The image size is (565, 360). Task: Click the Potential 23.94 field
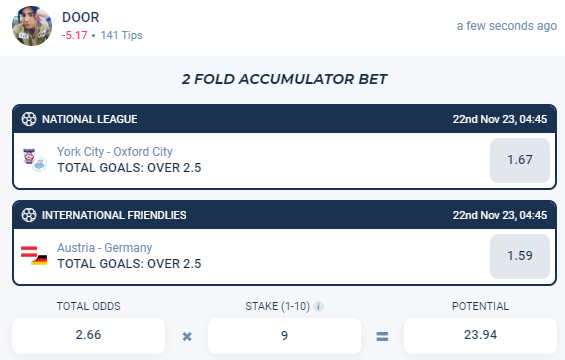[x=480, y=335]
